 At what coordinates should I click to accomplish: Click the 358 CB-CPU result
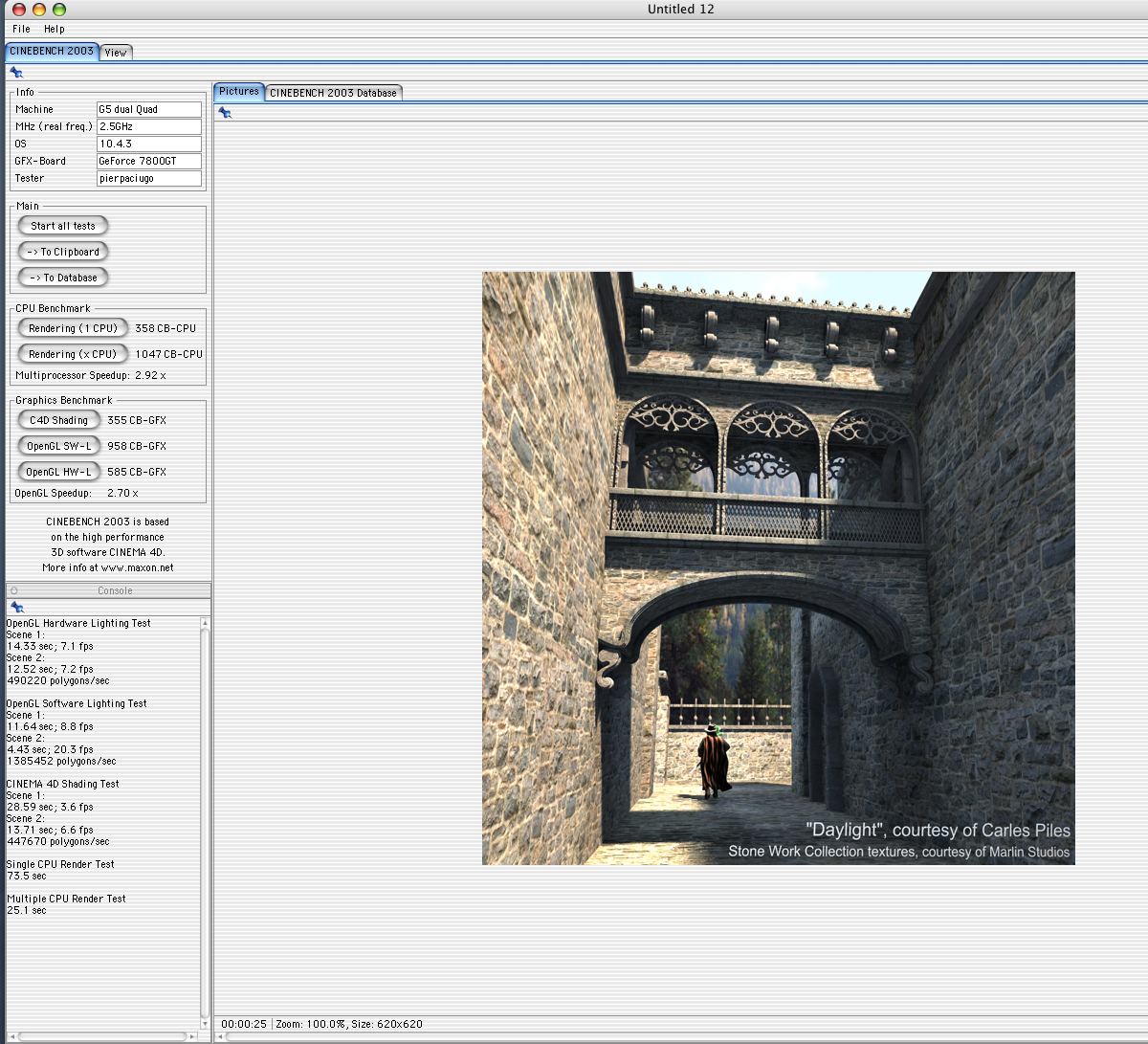166,328
